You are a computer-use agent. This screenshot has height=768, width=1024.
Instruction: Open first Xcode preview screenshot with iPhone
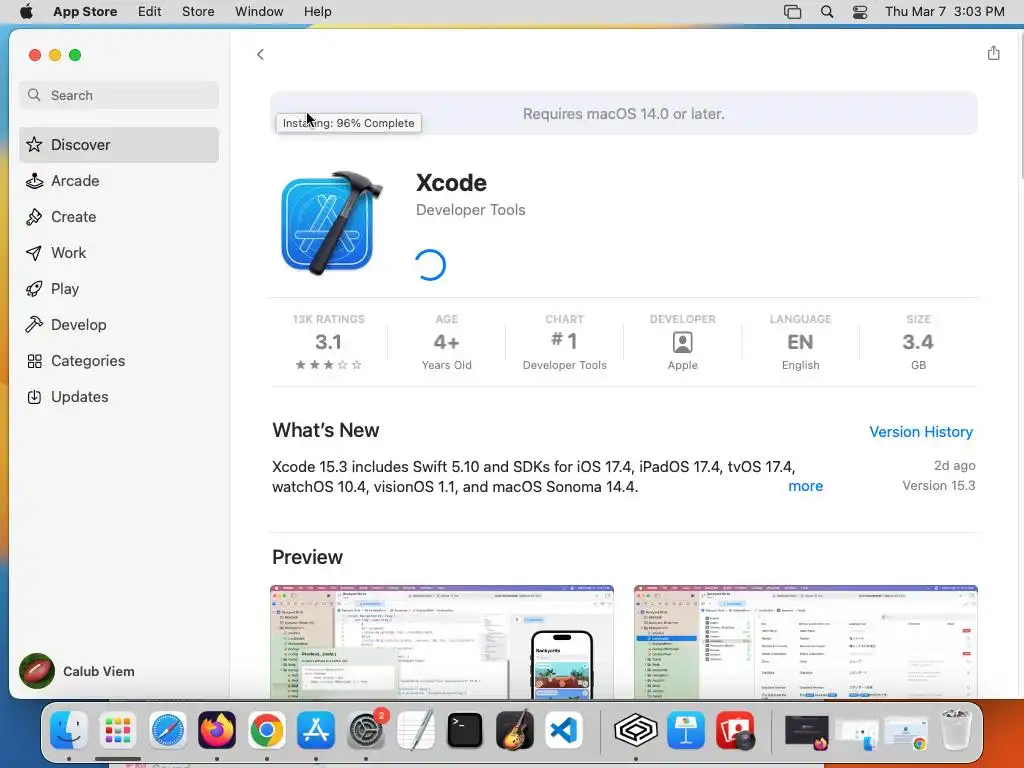click(x=441, y=642)
